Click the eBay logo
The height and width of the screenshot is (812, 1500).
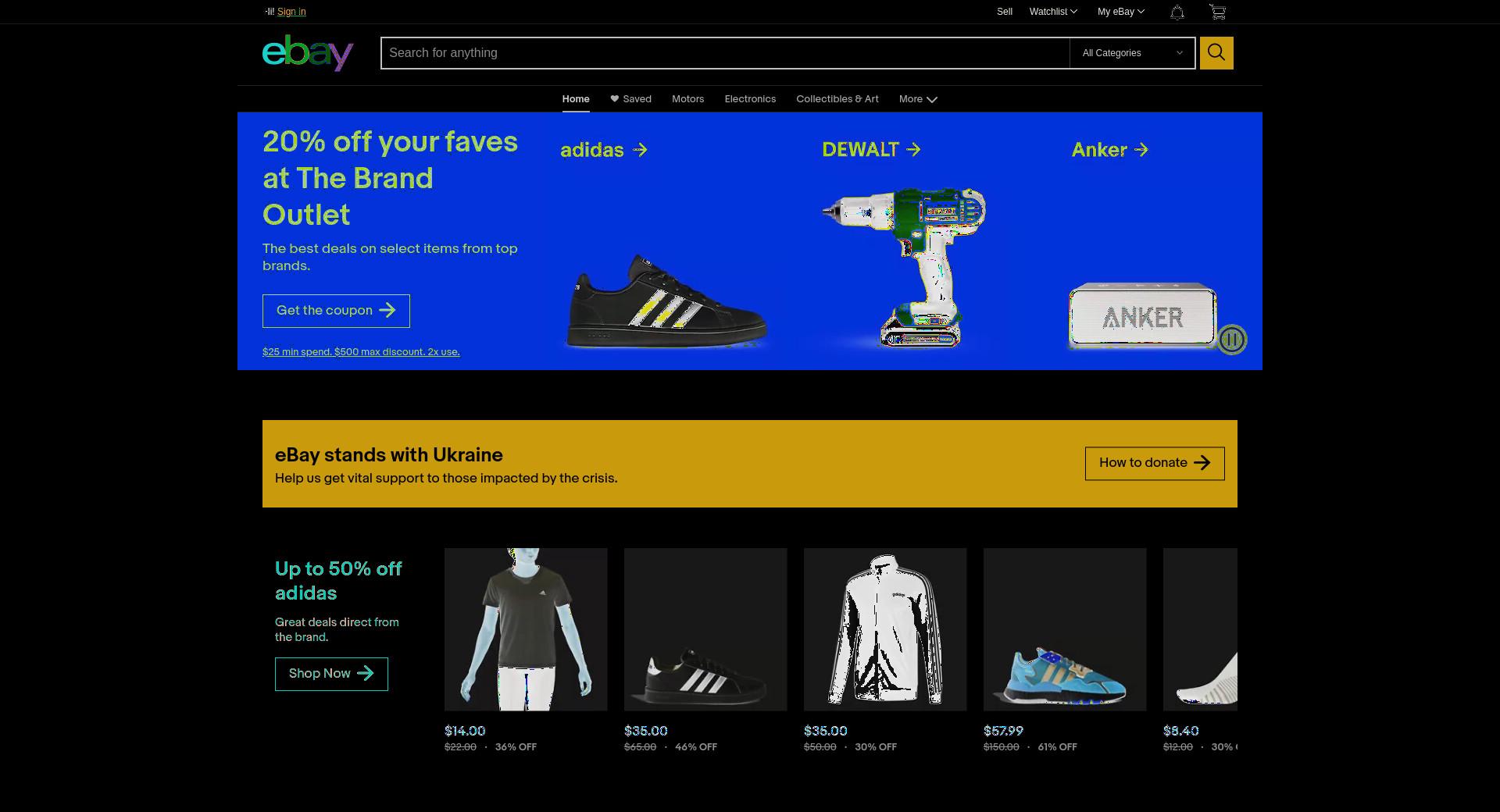point(308,53)
